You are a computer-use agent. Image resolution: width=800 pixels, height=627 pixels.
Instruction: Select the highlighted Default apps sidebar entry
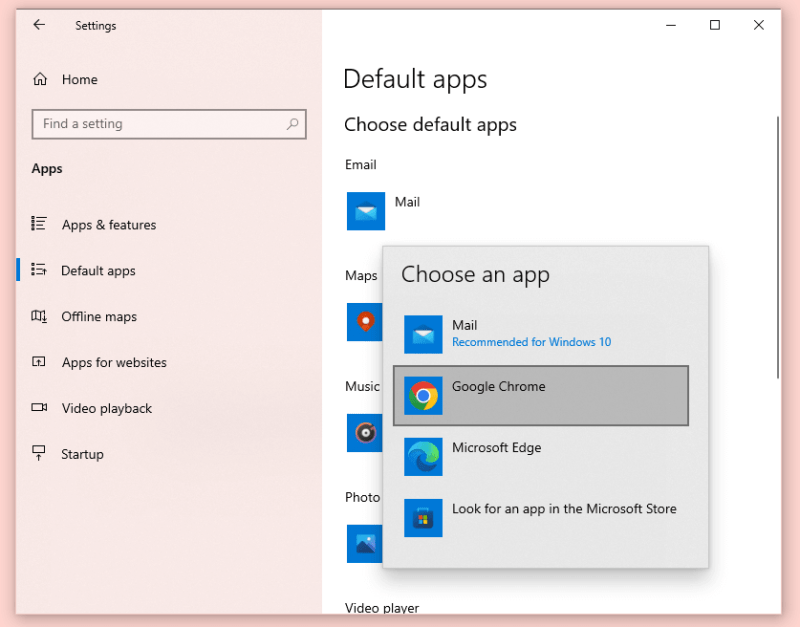98,270
